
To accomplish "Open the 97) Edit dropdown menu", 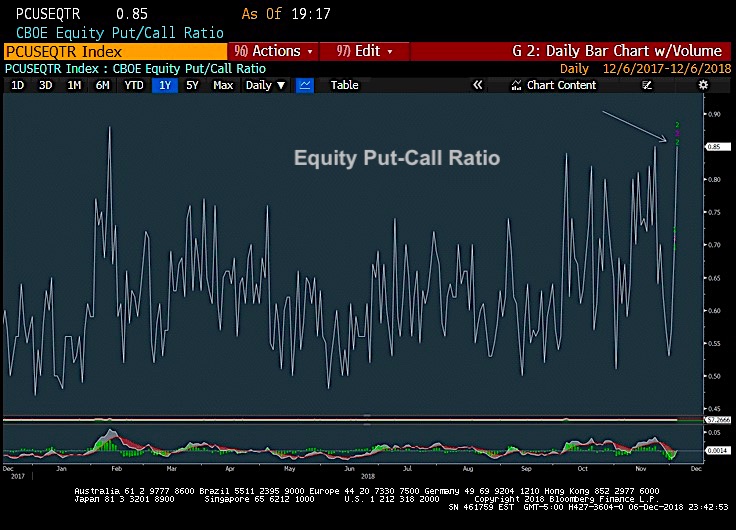I will coord(364,51).
